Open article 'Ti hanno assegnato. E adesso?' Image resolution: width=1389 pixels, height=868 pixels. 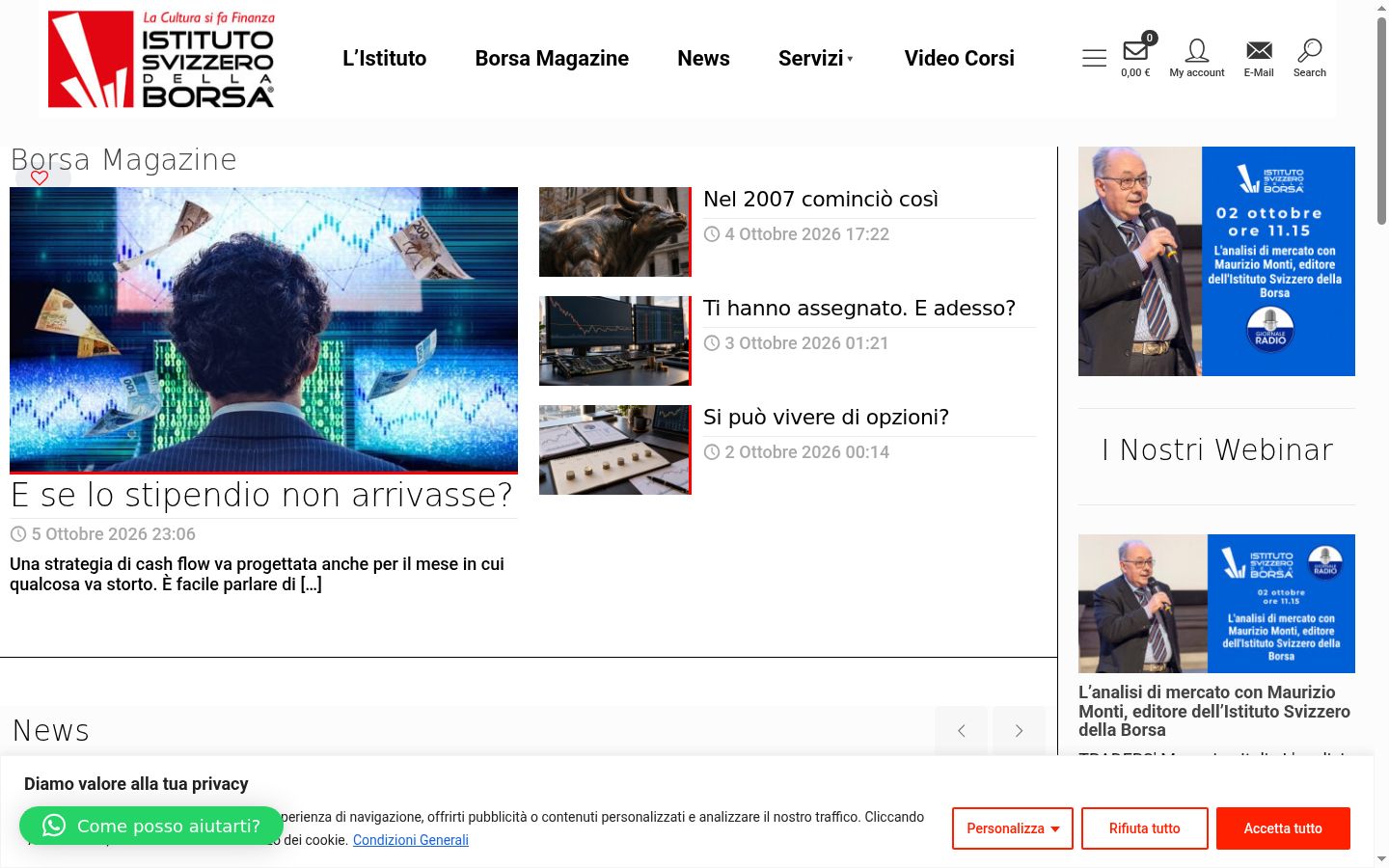(x=859, y=308)
